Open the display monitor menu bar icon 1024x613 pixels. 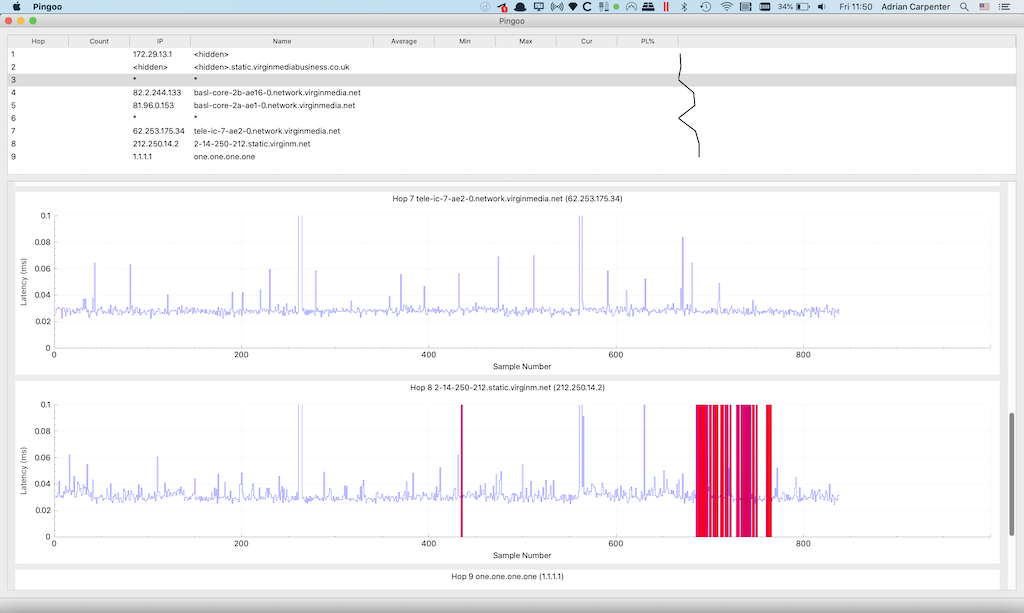click(x=539, y=7)
